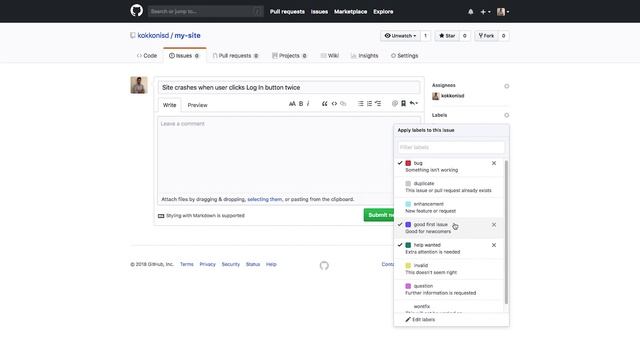Open the Status footer link
Image resolution: width=640 pixels, height=360 pixels.
(x=253, y=264)
